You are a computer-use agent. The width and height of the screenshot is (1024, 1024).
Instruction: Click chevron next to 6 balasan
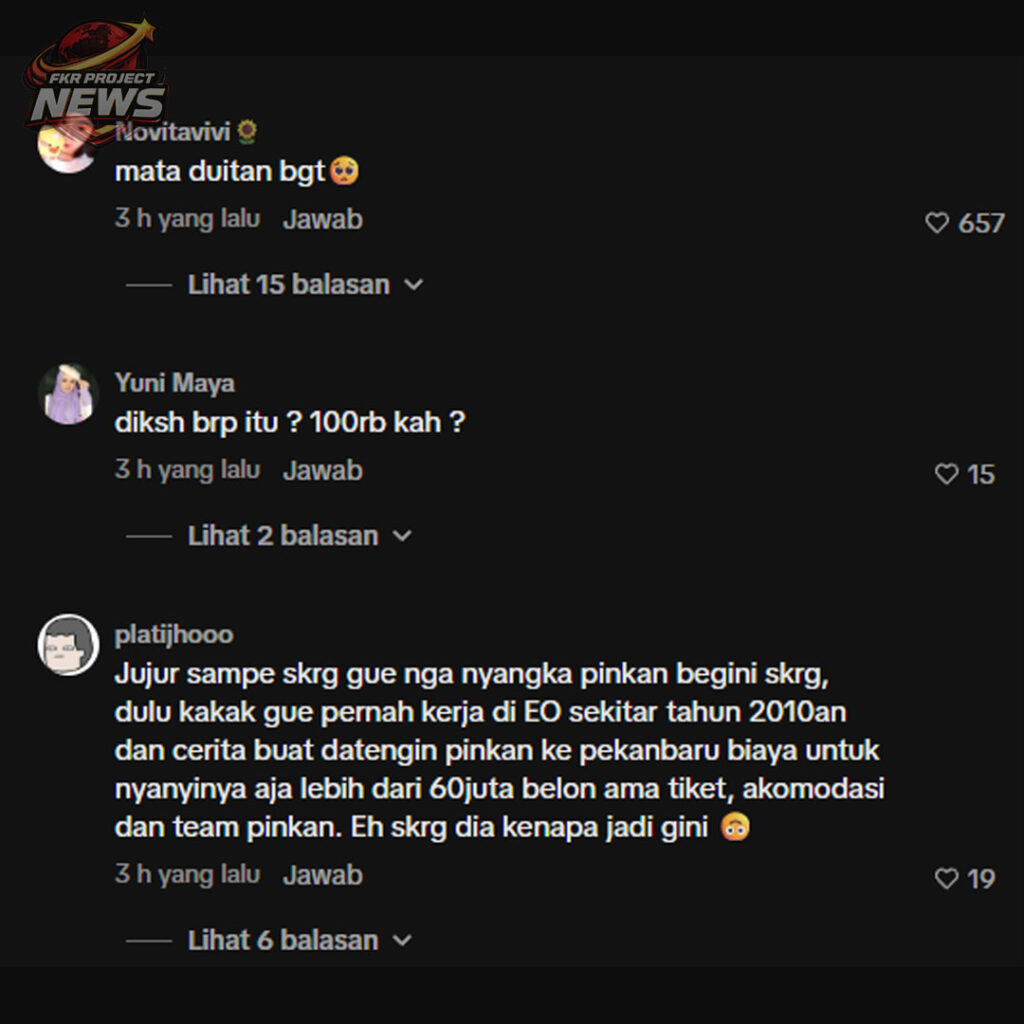point(402,941)
